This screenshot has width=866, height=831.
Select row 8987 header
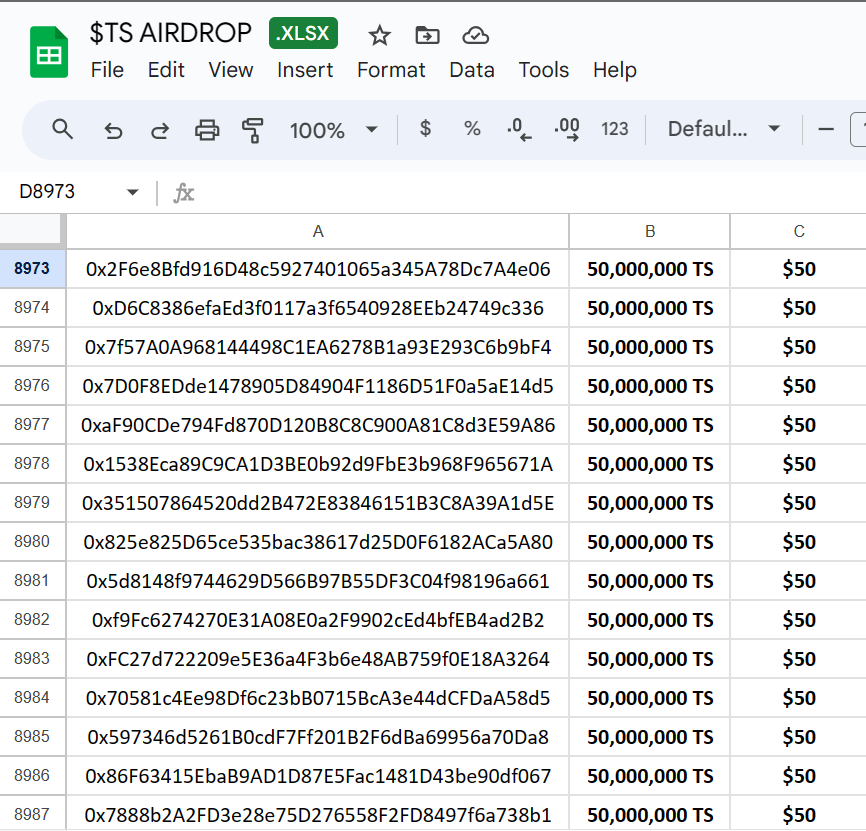point(32,814)
